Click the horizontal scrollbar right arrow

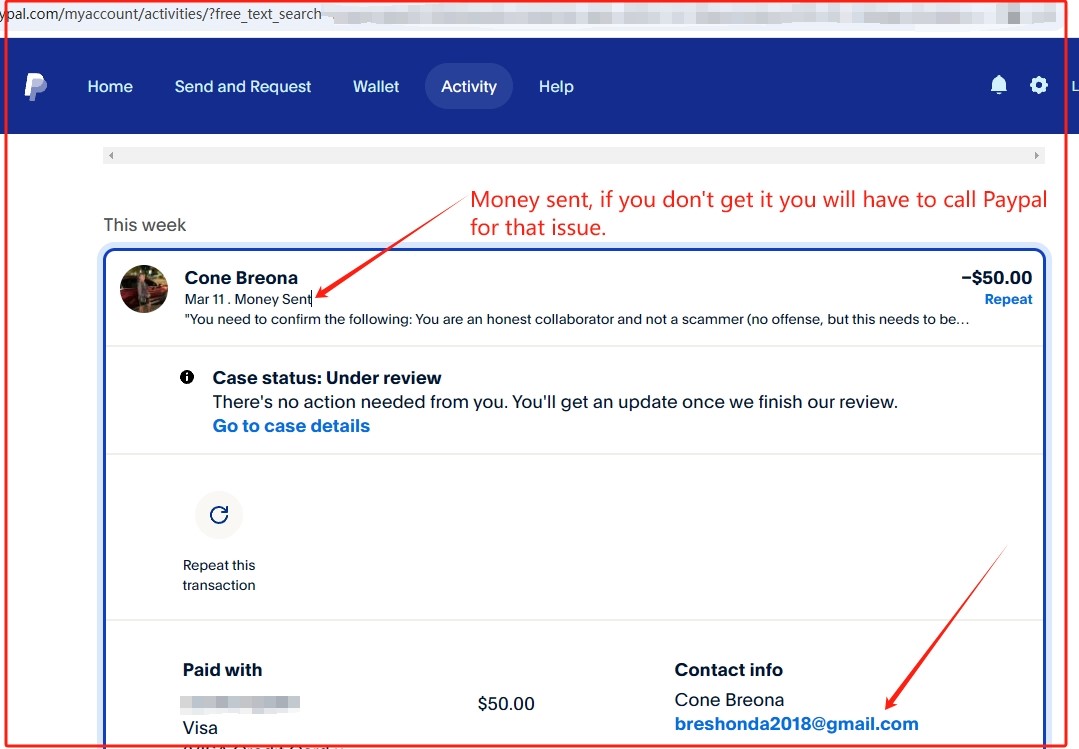(x=1036, y=156)
